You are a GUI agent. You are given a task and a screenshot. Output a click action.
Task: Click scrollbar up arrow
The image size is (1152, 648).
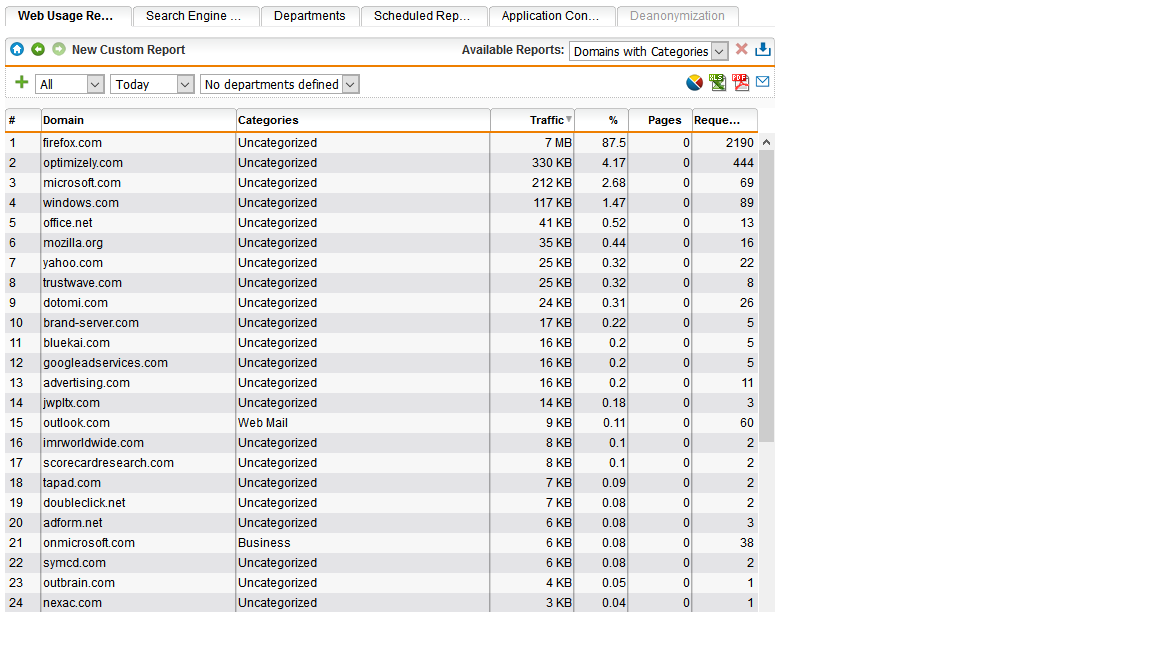point(766,142)
